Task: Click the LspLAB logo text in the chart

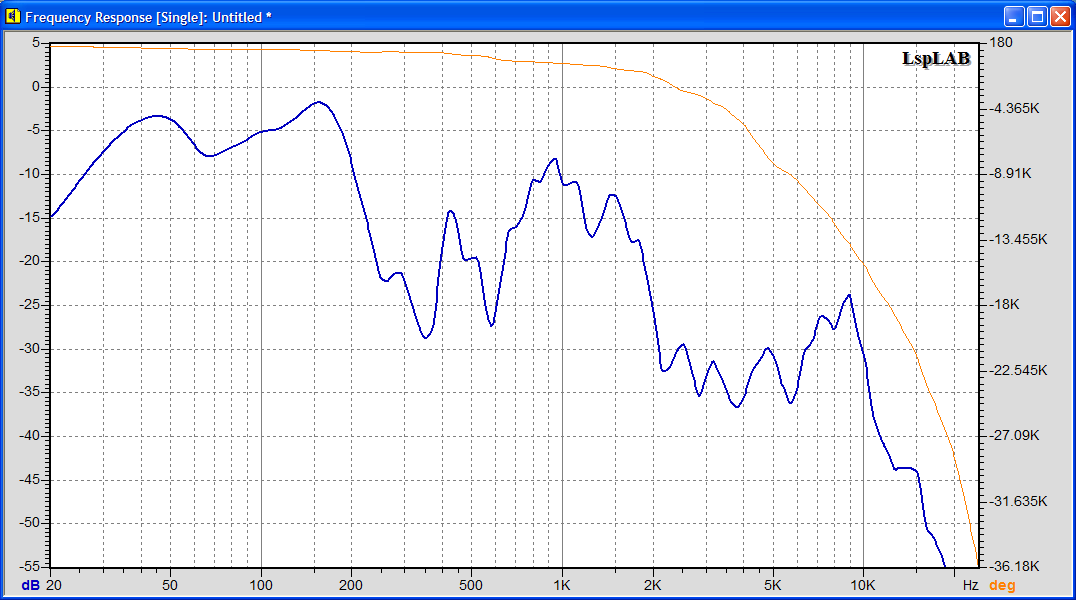Action: coord(936,59)
